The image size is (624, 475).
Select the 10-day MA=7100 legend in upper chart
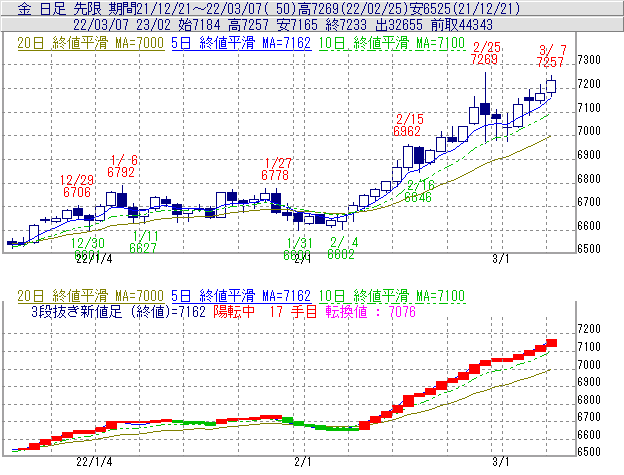[x=392, y=43]
